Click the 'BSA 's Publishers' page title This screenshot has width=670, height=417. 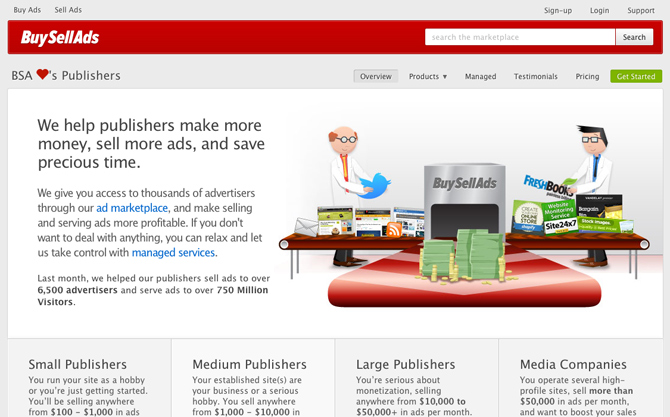click(x=66, y=76)
